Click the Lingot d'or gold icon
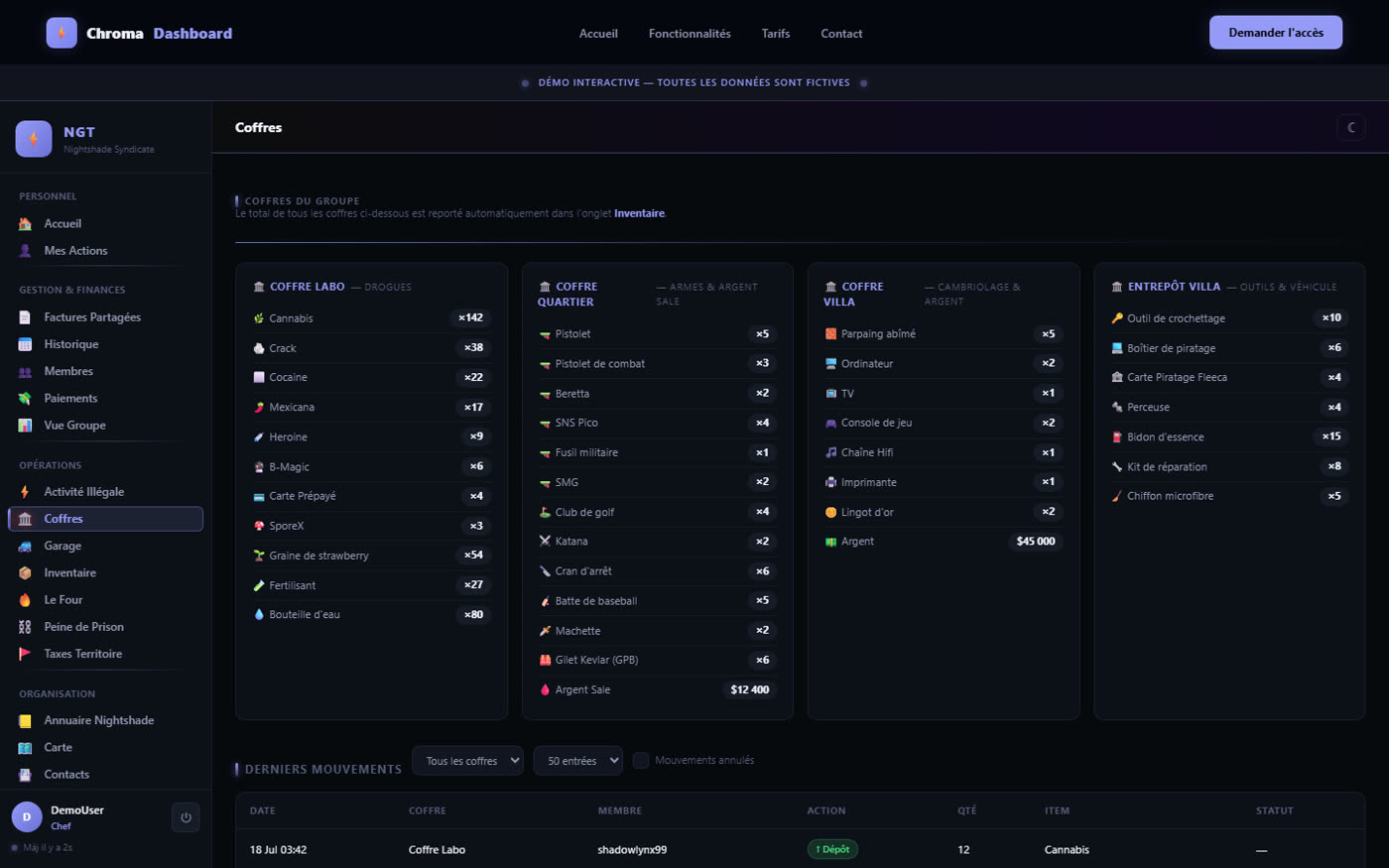Viewport: 1389px width, 868px height. coord(830,512)
